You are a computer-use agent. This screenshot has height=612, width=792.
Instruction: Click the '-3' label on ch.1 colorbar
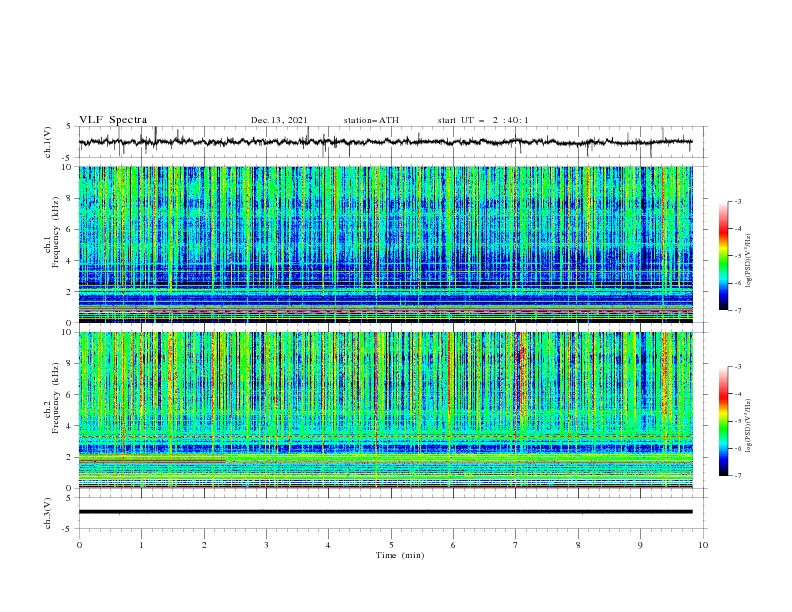point(737,201)
